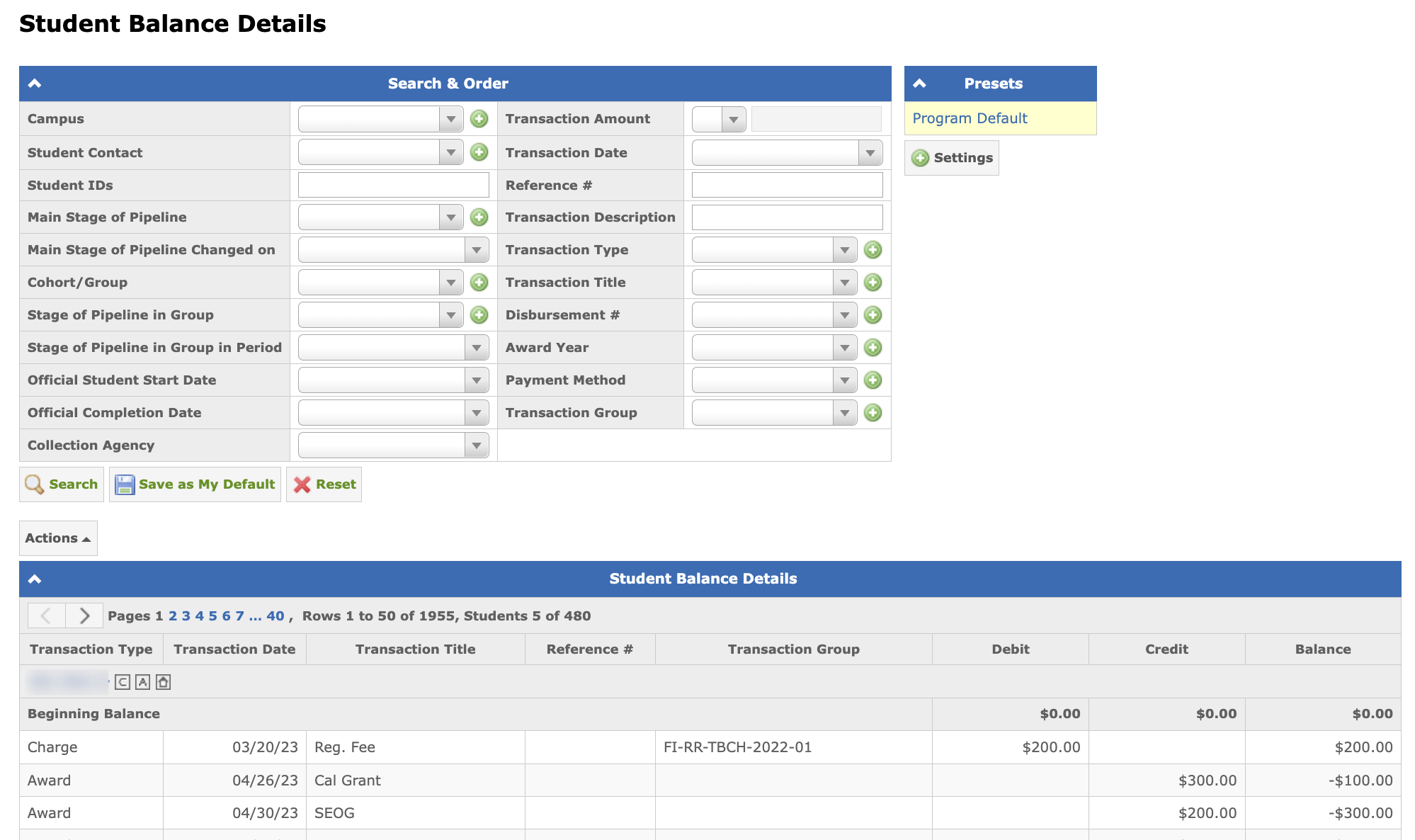
Task: Click the 'A' icon in student row
Action: coord(142,682)
